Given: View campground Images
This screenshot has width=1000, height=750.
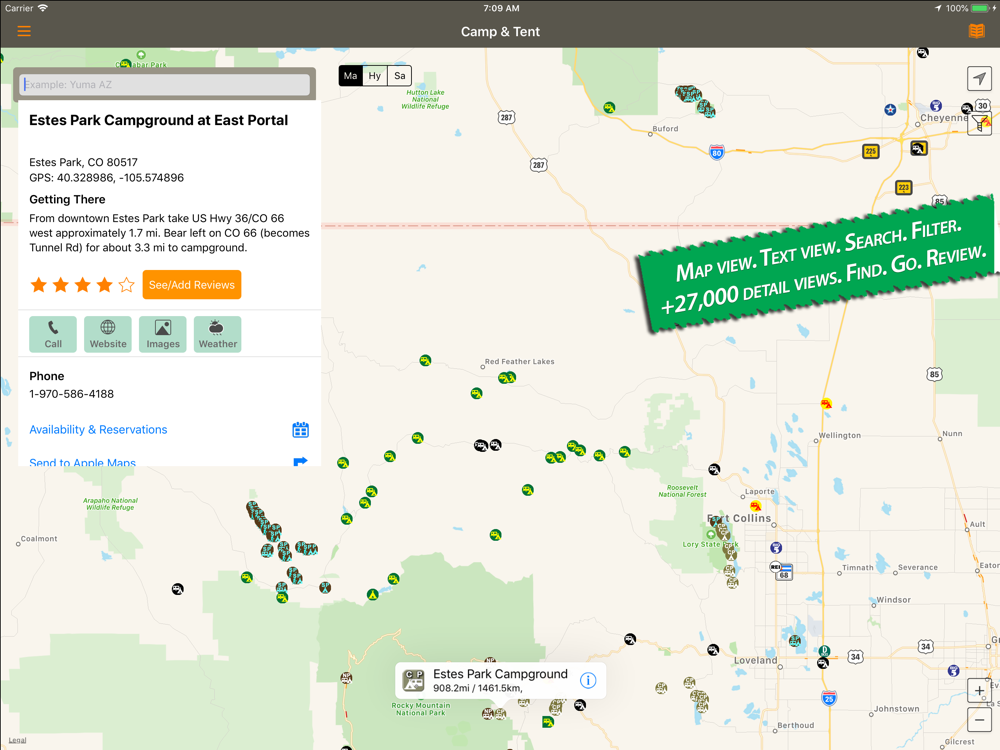Looking at the screenshot, I should [x=163, y=334].
